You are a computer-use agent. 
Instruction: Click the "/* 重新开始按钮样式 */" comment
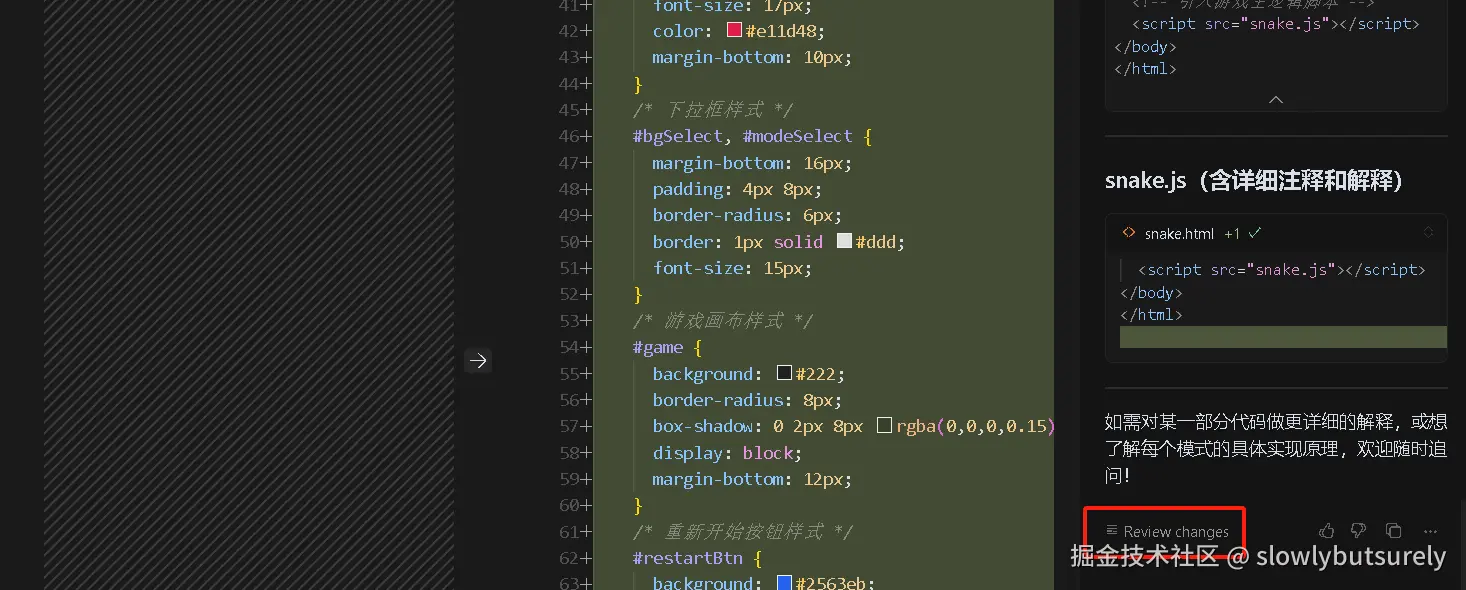741,532
